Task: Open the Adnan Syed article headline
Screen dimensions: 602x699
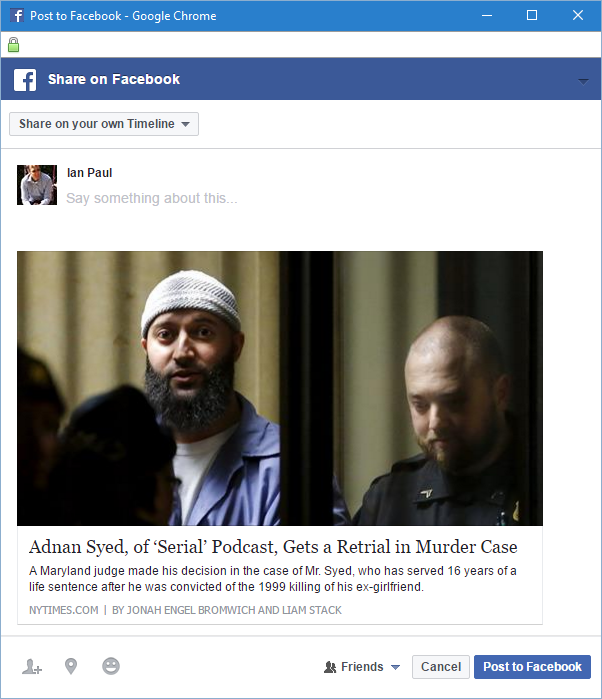Action: tap(273, 547)
